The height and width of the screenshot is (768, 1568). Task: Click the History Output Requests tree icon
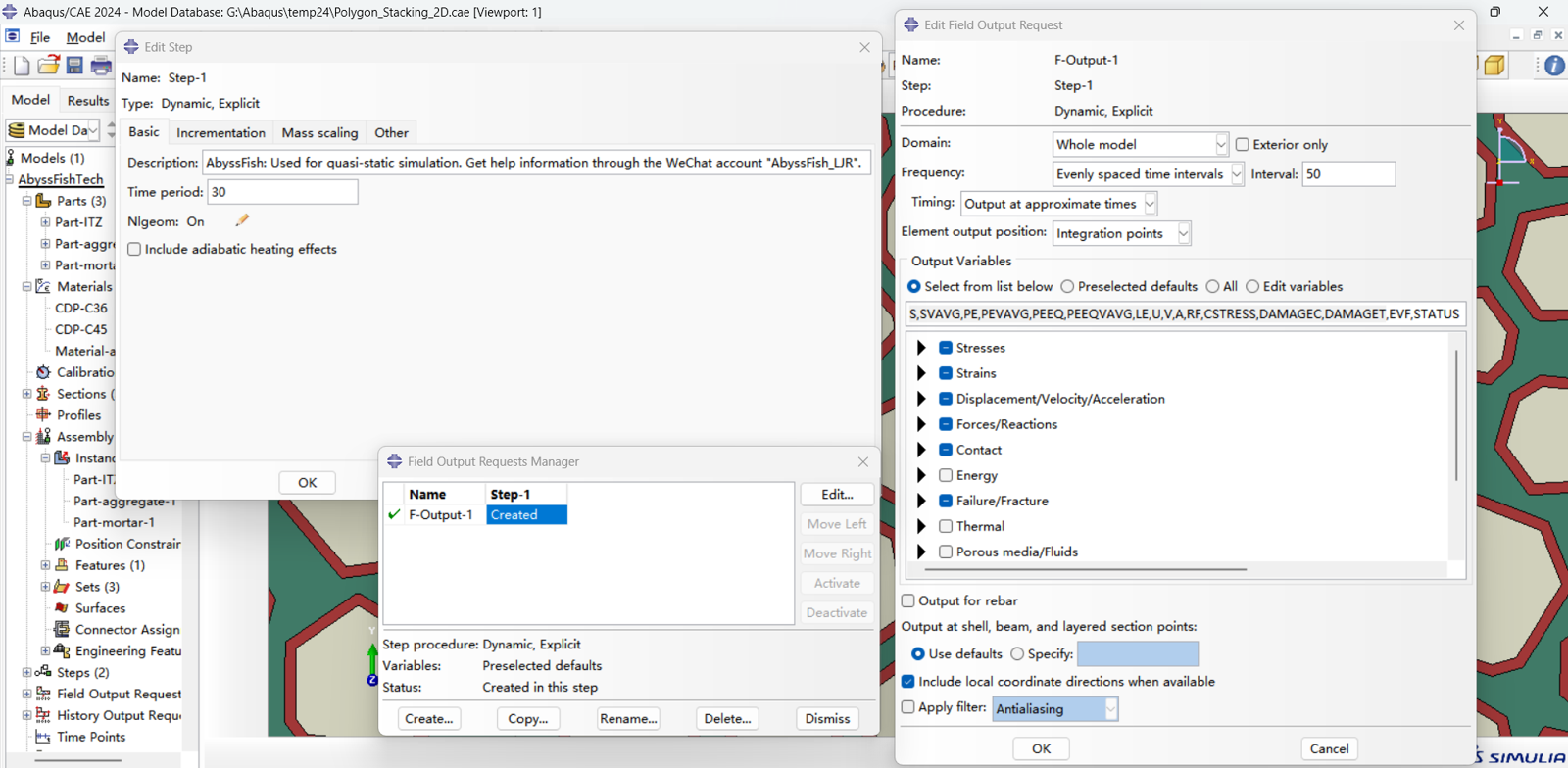tap(43, 715)
